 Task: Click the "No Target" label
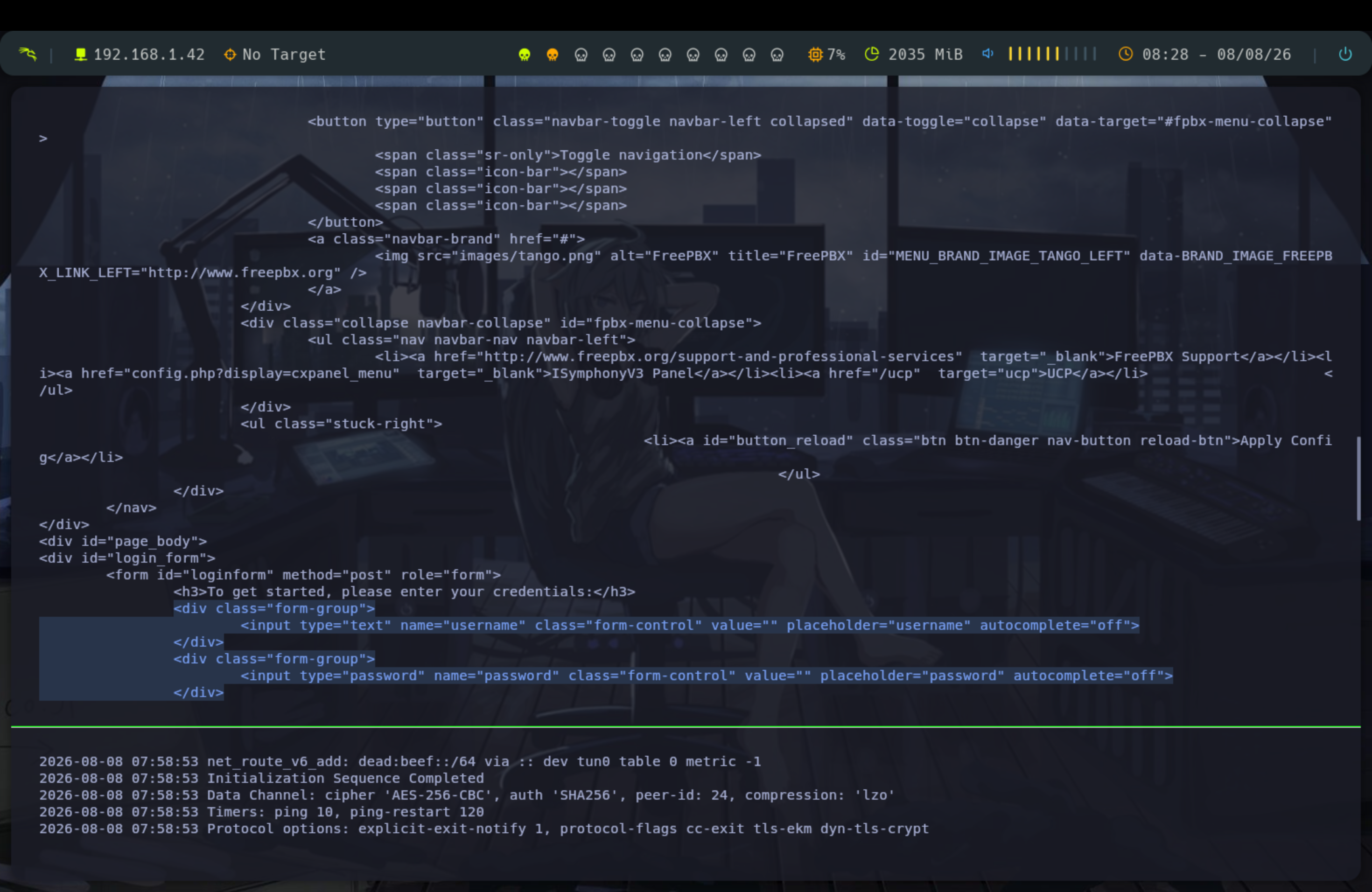pyautogui.click(x=284, y=55)
